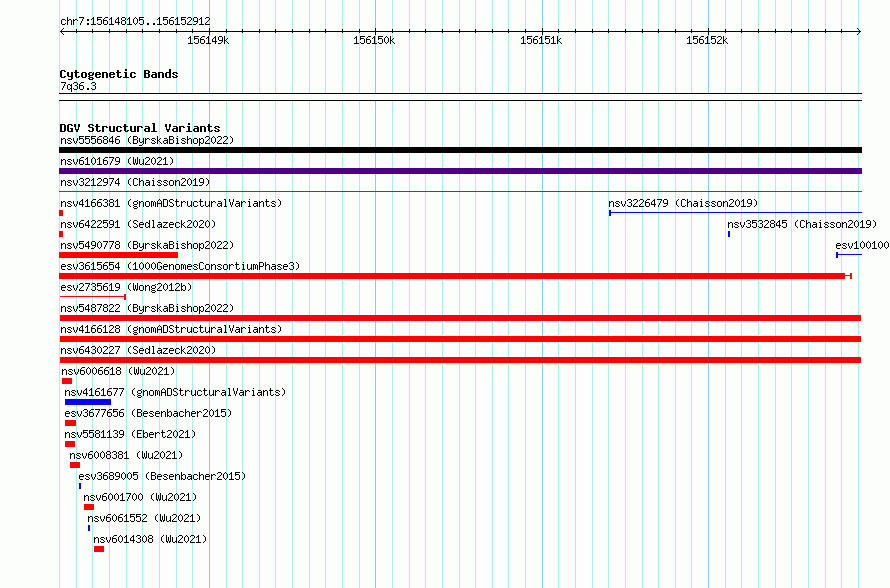This screenshot has width=890, height=588.
Task: Click the Cytogenetic Bands track title
Action: coord(119,74)
